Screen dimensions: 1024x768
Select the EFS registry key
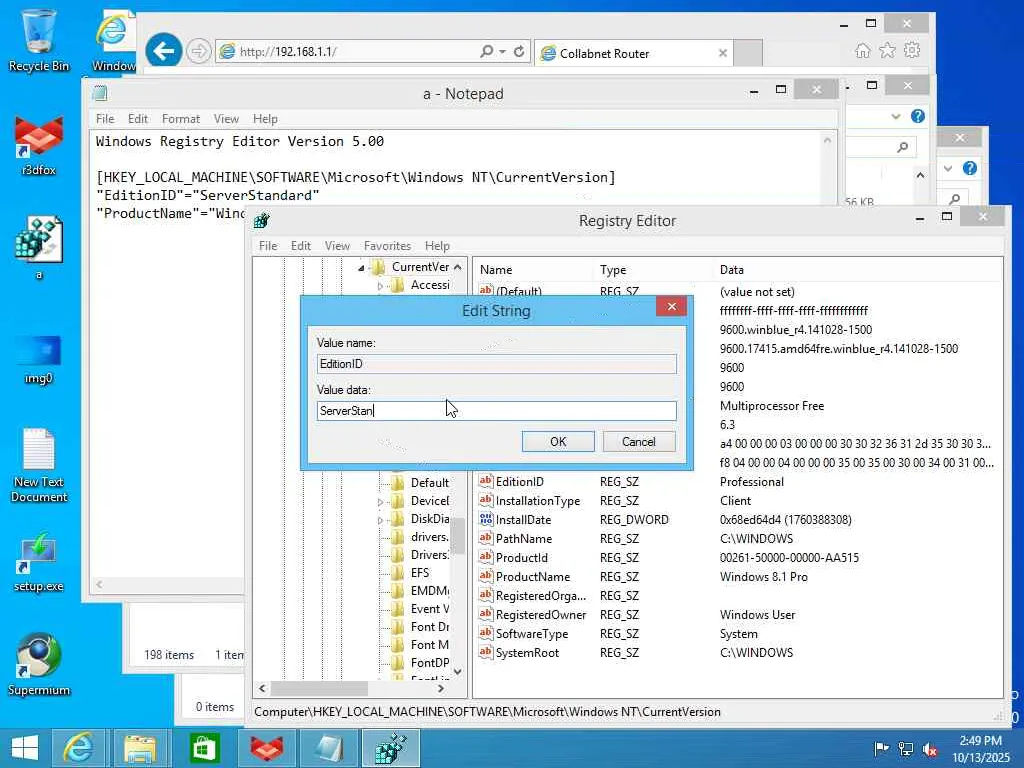420,573
